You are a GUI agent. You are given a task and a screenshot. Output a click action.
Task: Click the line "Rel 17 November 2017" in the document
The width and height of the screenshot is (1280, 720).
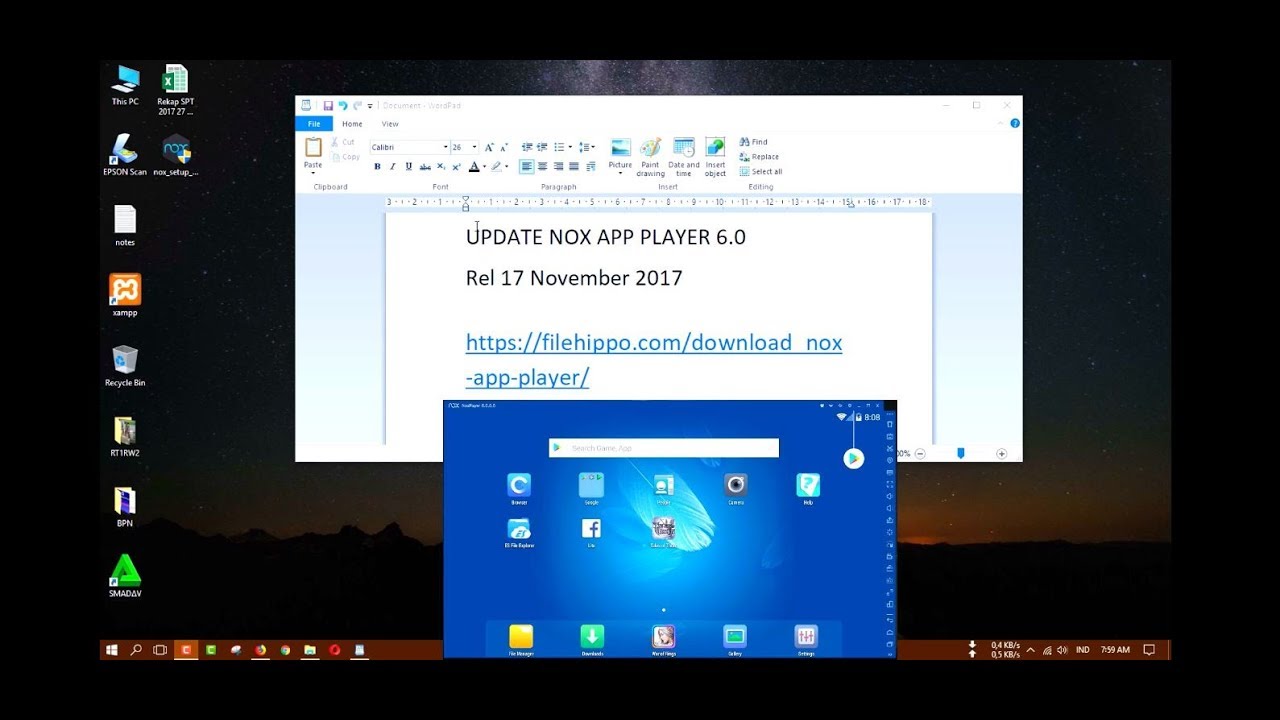coord(574,278)
